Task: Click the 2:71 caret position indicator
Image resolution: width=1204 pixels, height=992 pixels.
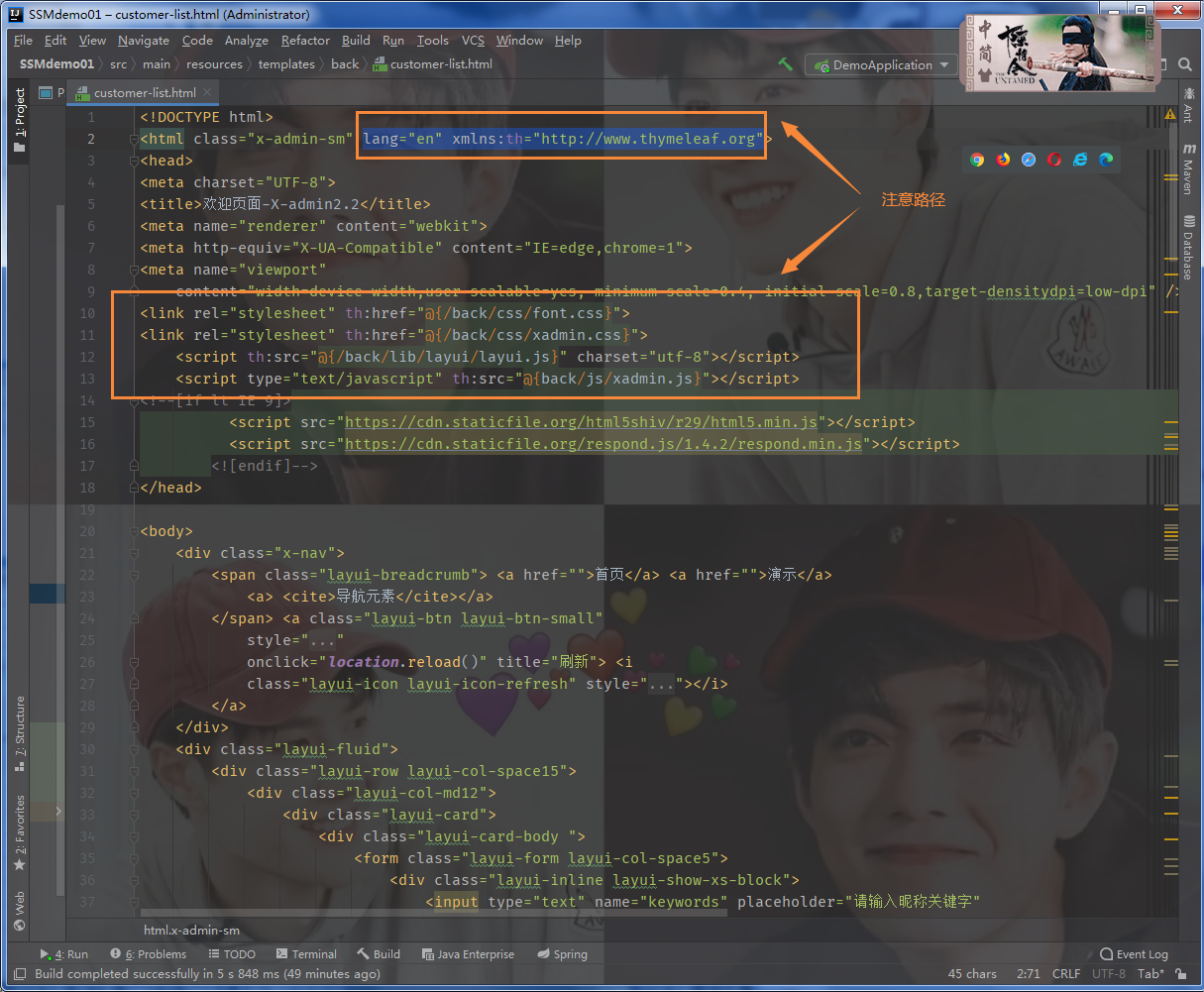Action: coord(1028,974)
